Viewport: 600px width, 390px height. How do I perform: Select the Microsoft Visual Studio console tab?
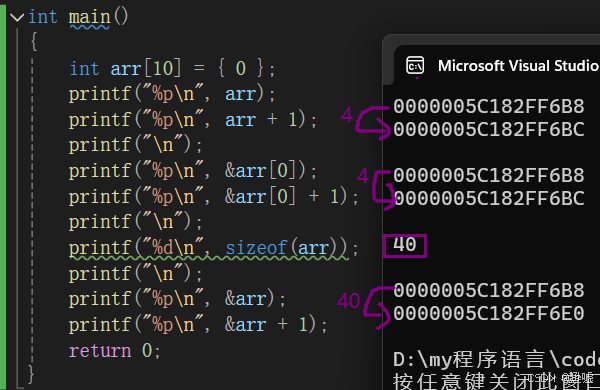(x=497, y=65)
